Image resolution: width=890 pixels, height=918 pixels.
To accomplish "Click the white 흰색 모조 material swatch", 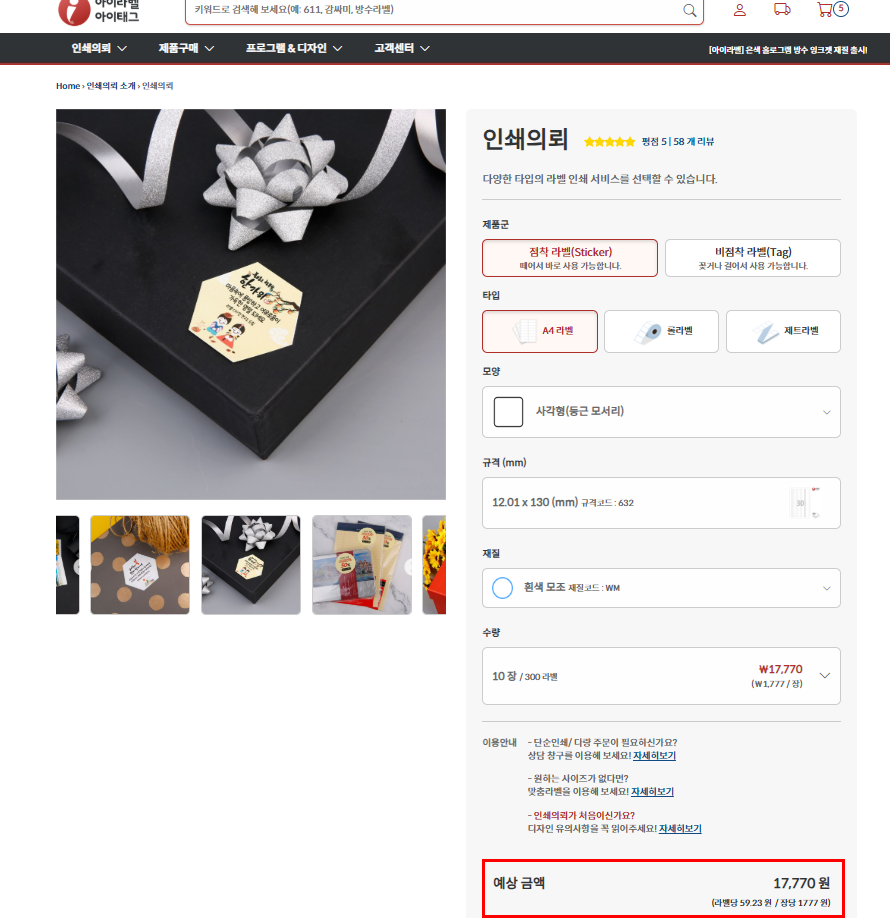I will click(502, 588).
